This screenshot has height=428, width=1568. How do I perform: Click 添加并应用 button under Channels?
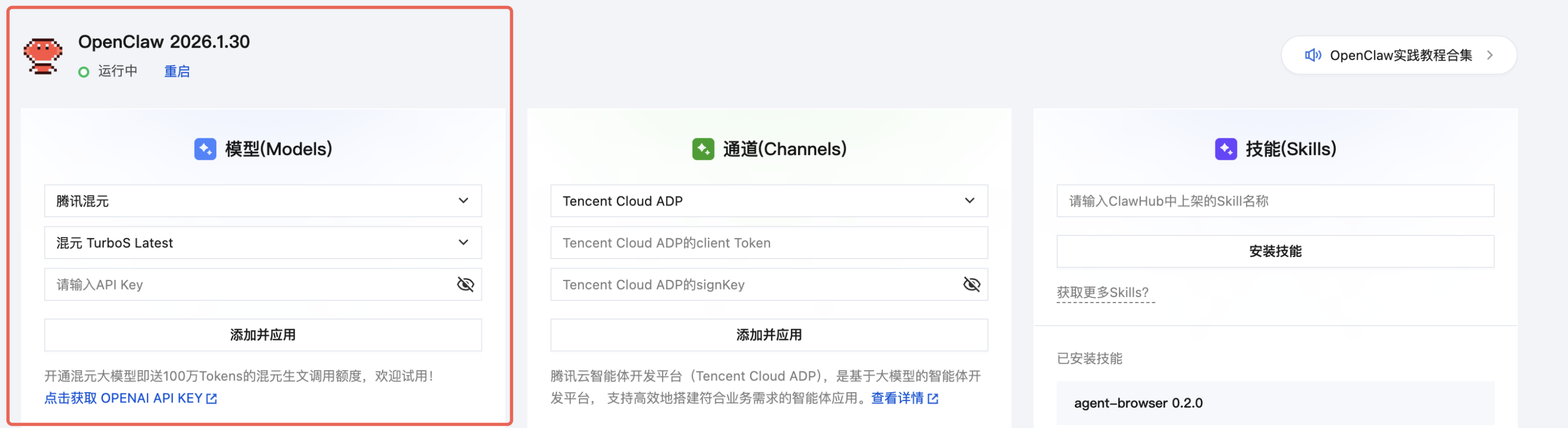(769, 335)
